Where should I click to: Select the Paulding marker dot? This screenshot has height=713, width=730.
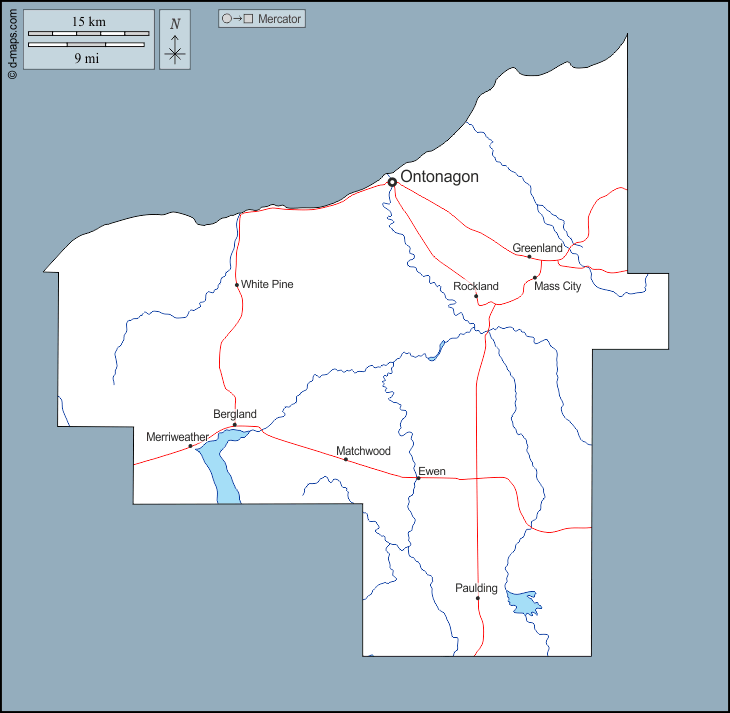tap(478, 599)
